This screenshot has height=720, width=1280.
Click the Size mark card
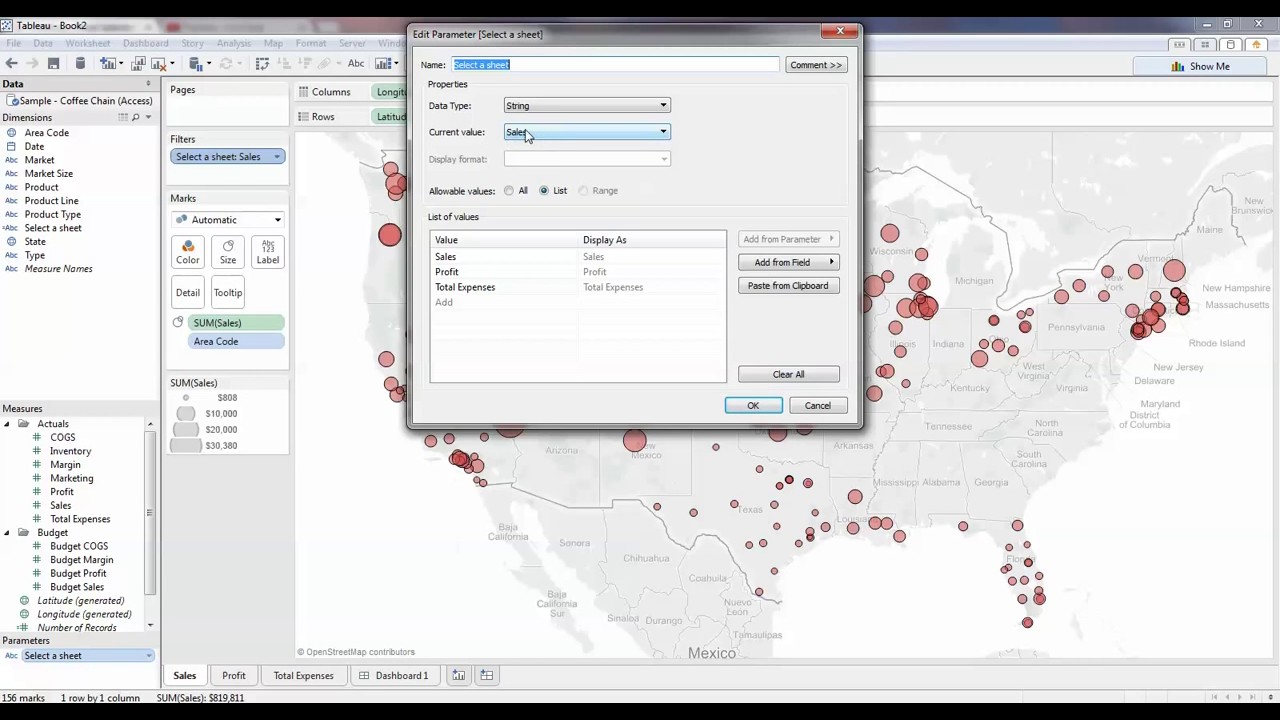pos(228,253)
